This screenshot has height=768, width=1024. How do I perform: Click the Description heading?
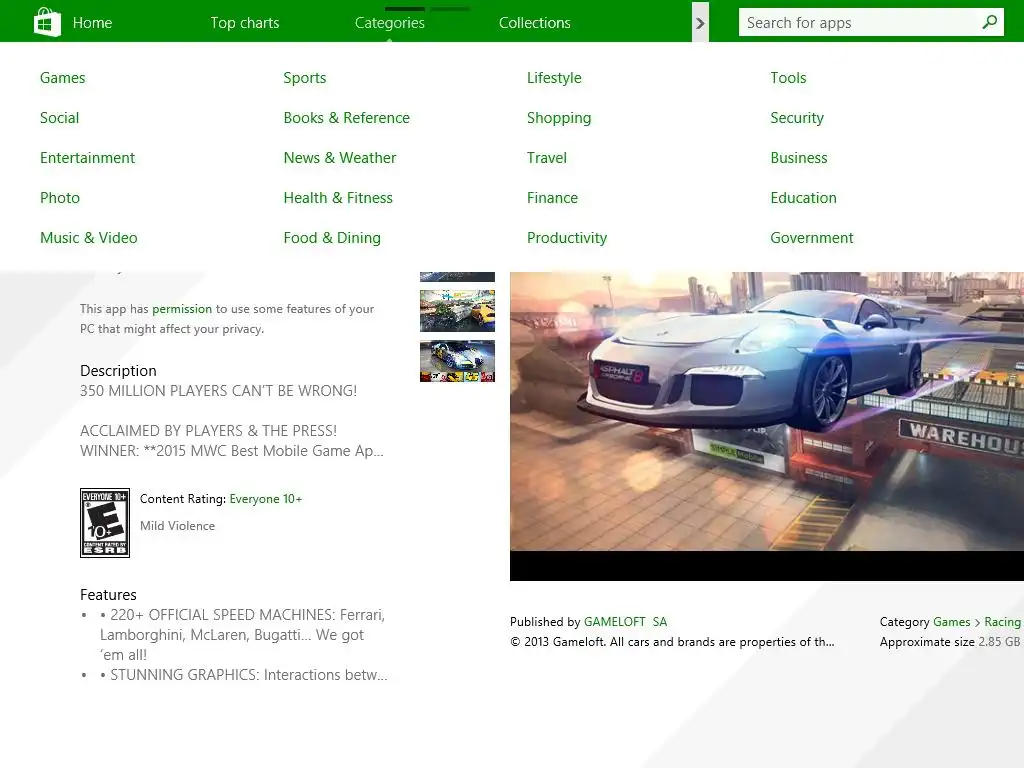[118, 371]
